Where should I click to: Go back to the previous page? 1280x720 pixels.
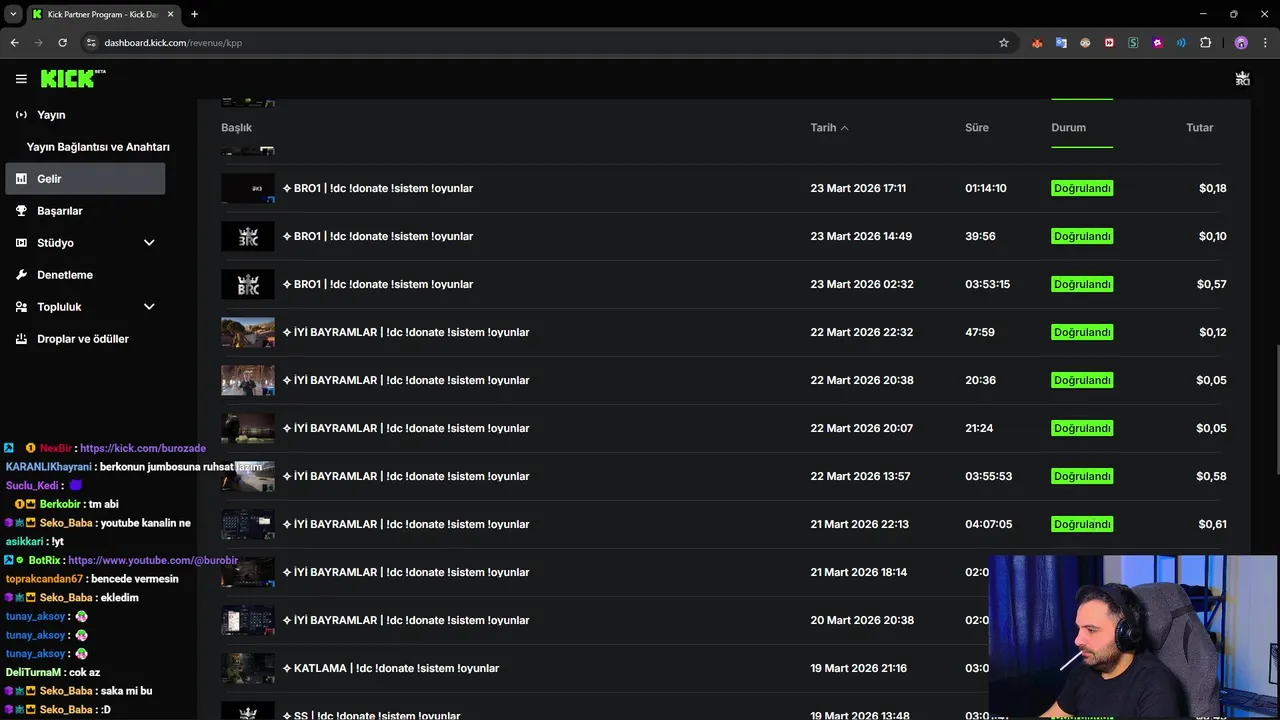pyautogui.click(x=14, y=43)
